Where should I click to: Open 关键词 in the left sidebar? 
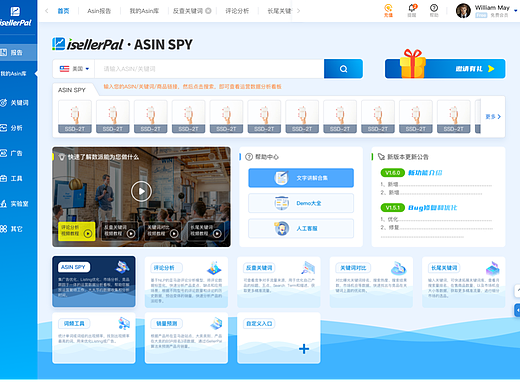pos(15,103)
